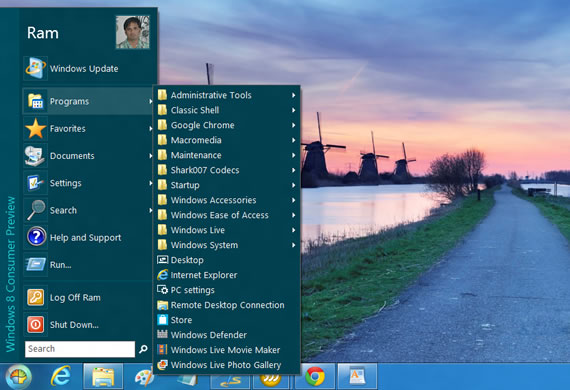Click the Run icon

(35, 264)
